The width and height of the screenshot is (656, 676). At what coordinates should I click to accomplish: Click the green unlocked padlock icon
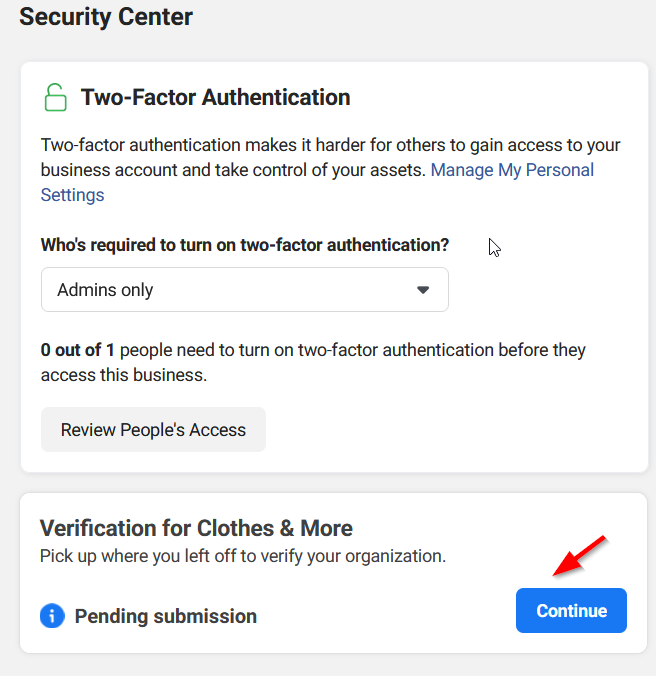tap(55, 97)
